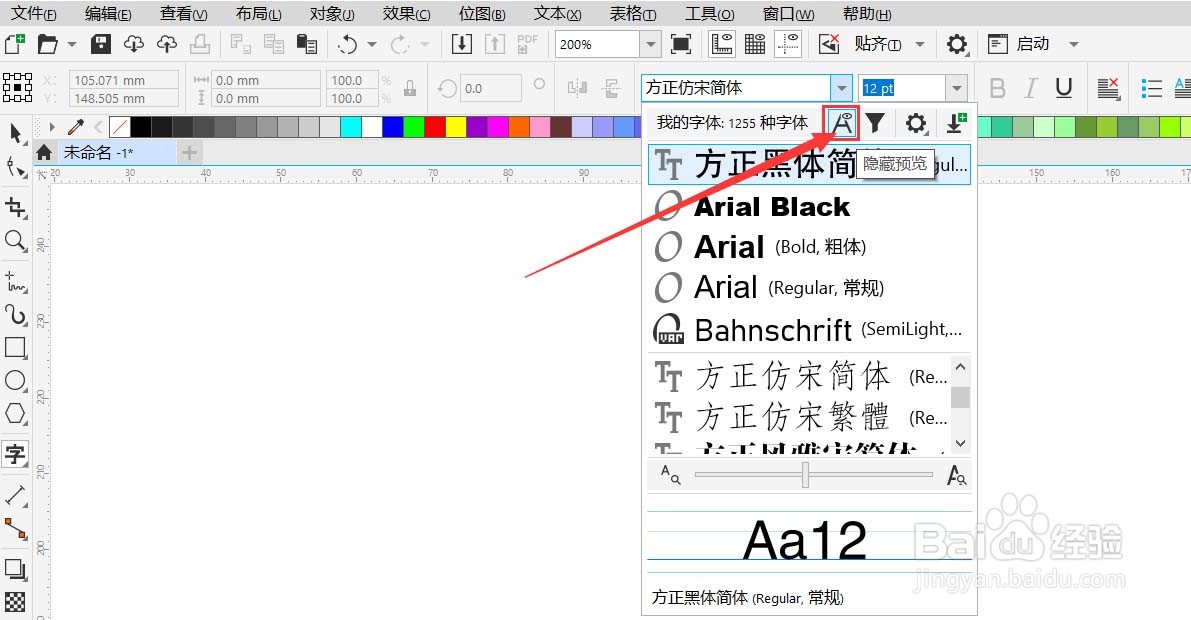This screenshot has width=1191, height=620.
Task: Expand the undo history dropdown
Action: click(x=371, y=45)
